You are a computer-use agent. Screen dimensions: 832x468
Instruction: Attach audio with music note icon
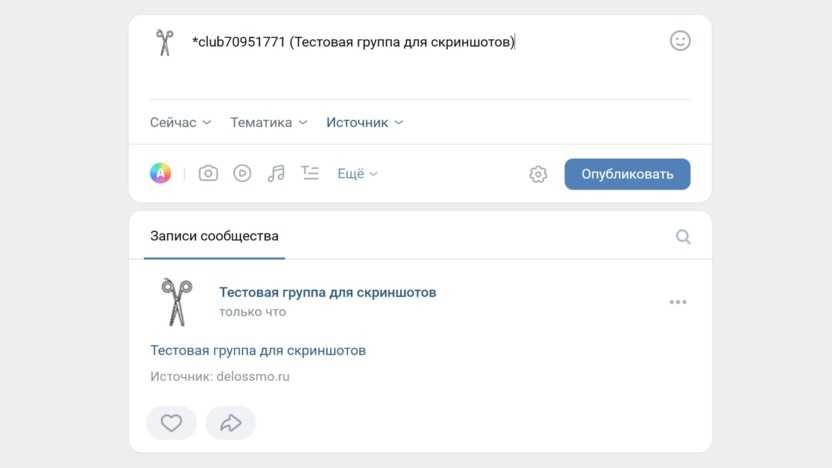point(276,173)
